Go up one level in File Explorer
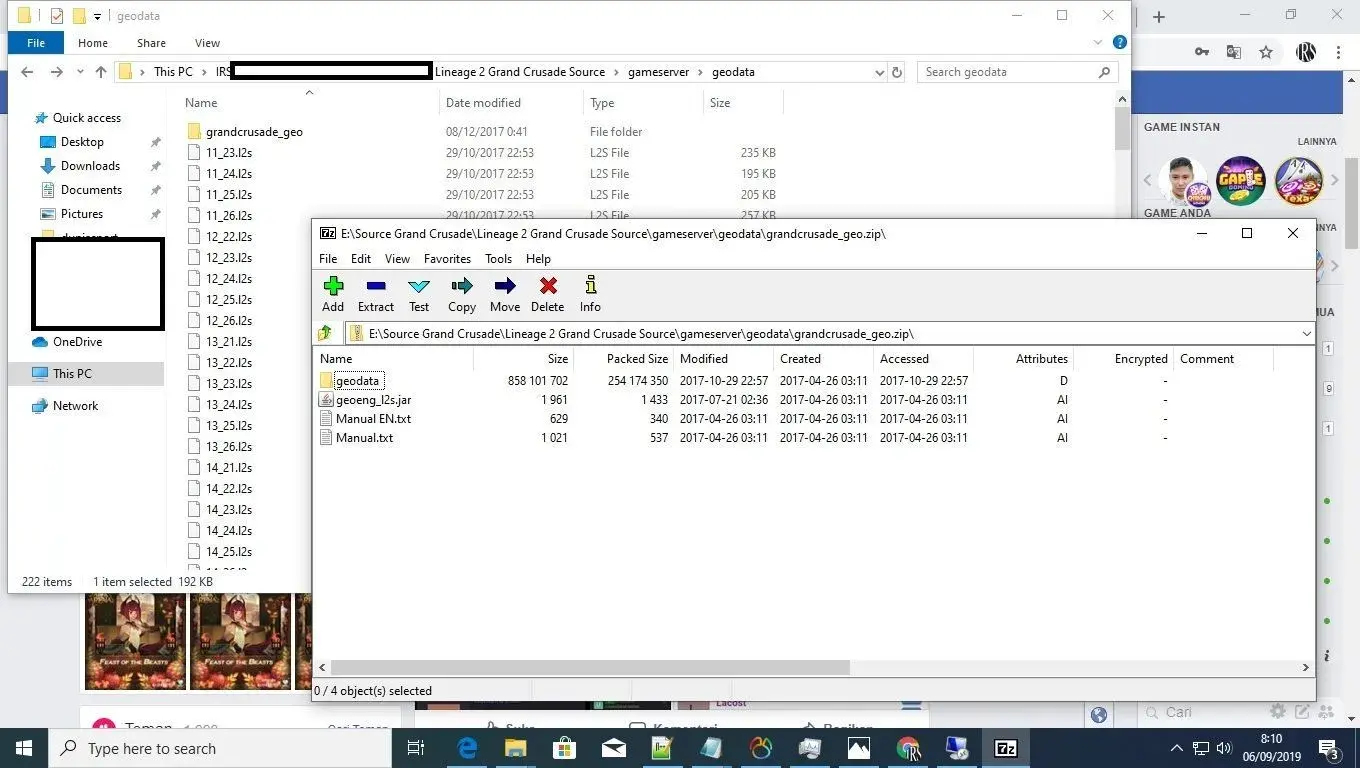Screen dimensions: 1360x768 click(100, 72)
